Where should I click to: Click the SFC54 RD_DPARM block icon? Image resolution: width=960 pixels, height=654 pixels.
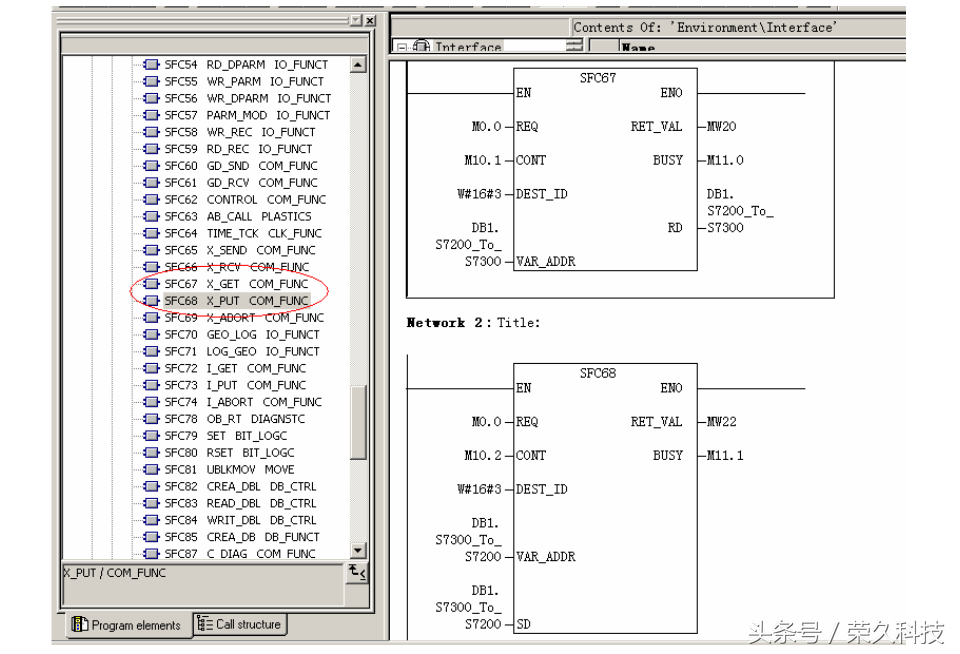152,65
